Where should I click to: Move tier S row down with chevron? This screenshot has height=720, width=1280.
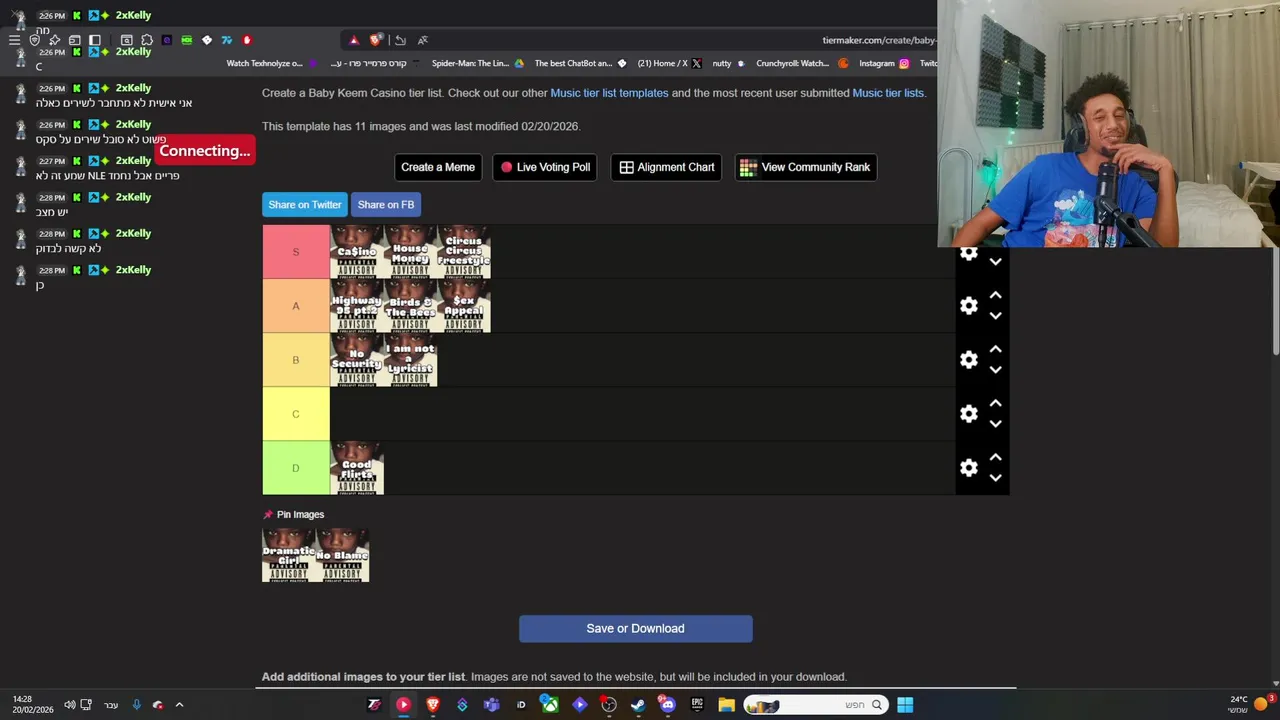[x=995, y=262]
